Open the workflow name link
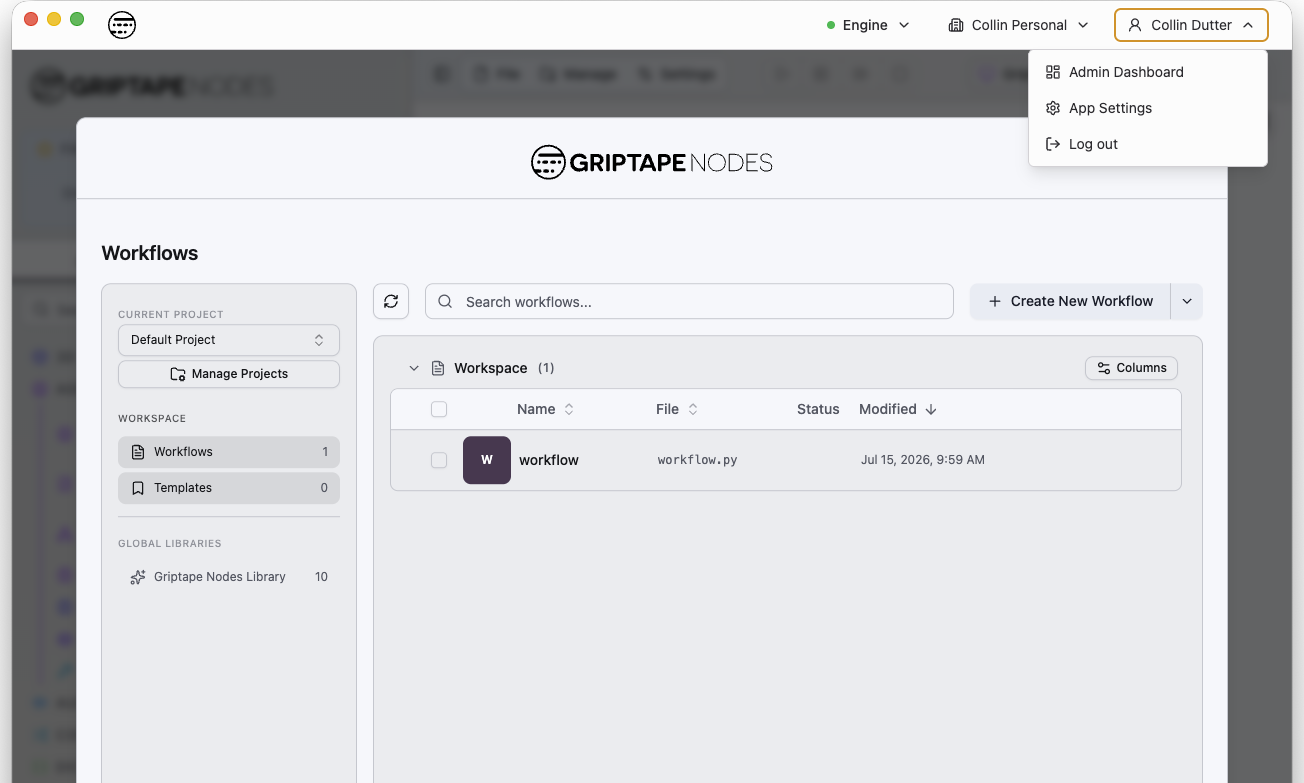 549,460
